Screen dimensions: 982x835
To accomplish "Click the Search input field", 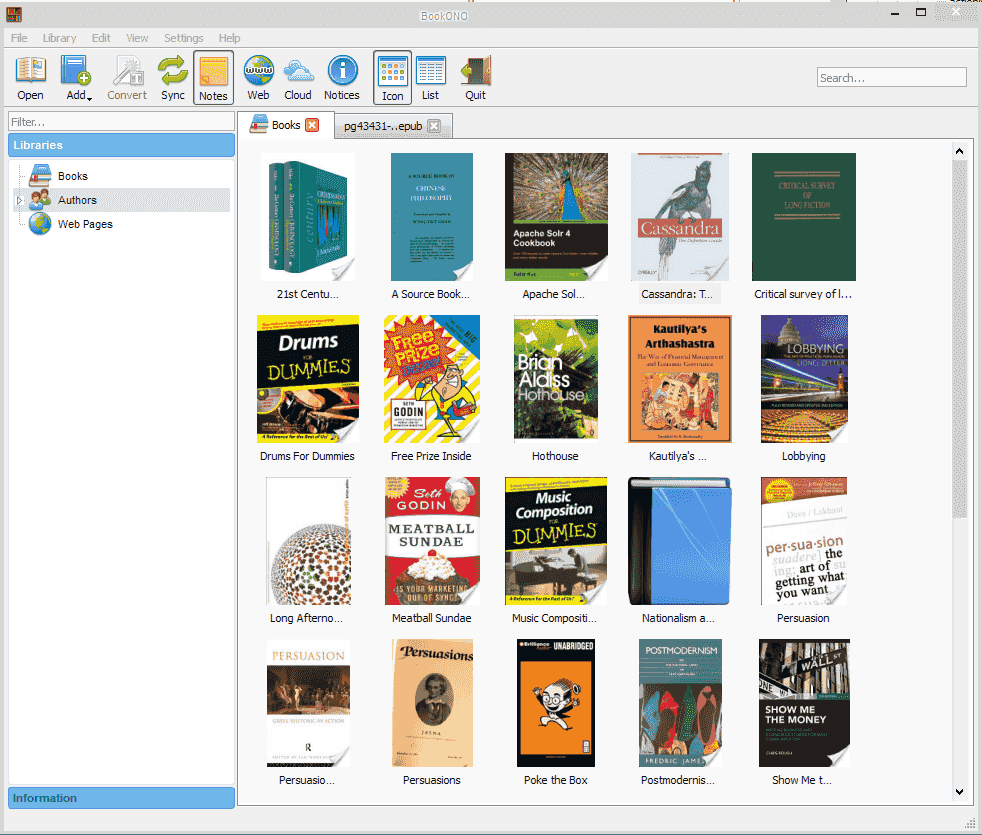I will [x=892, y=78].
